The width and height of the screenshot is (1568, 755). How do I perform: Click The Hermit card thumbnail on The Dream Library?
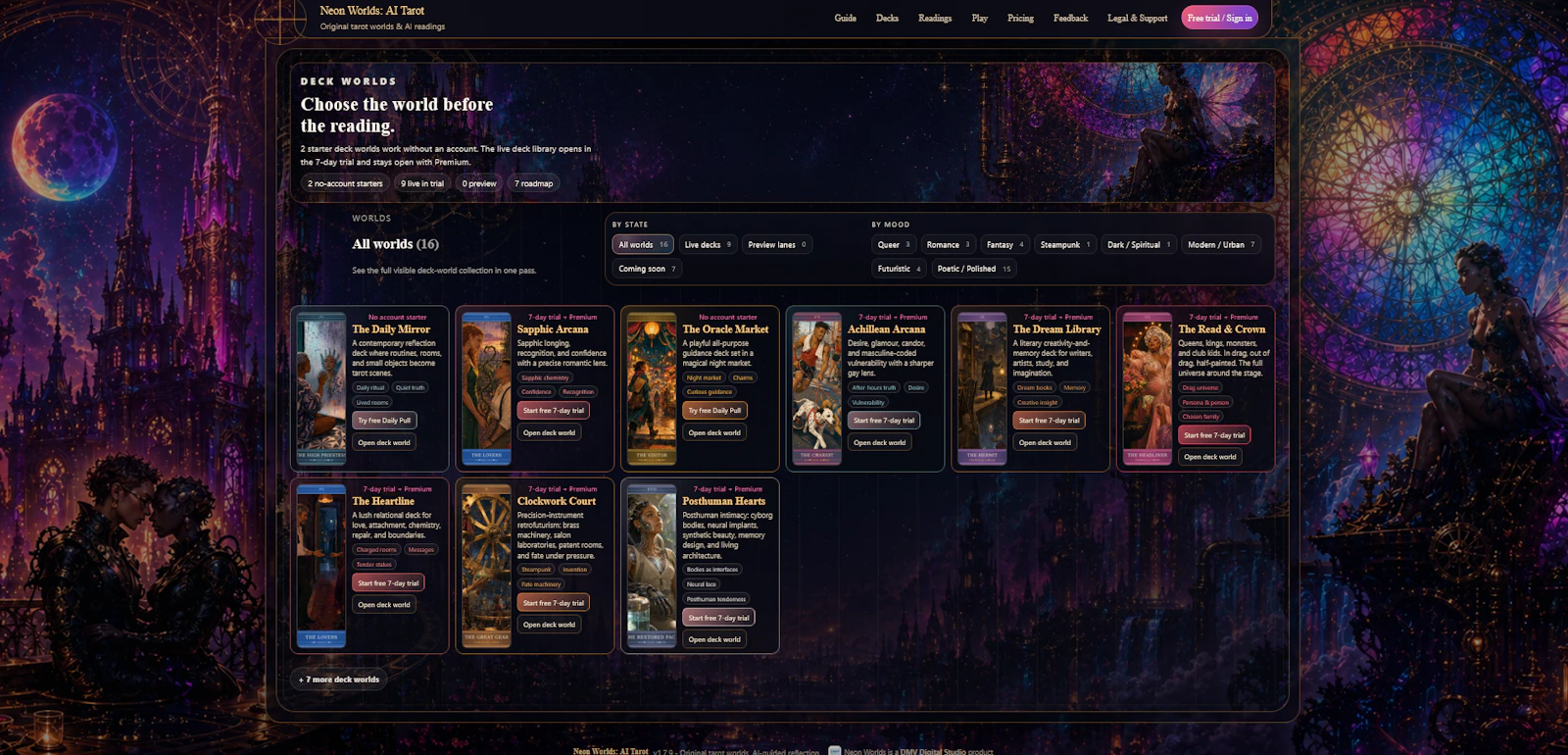pos(982,388)
